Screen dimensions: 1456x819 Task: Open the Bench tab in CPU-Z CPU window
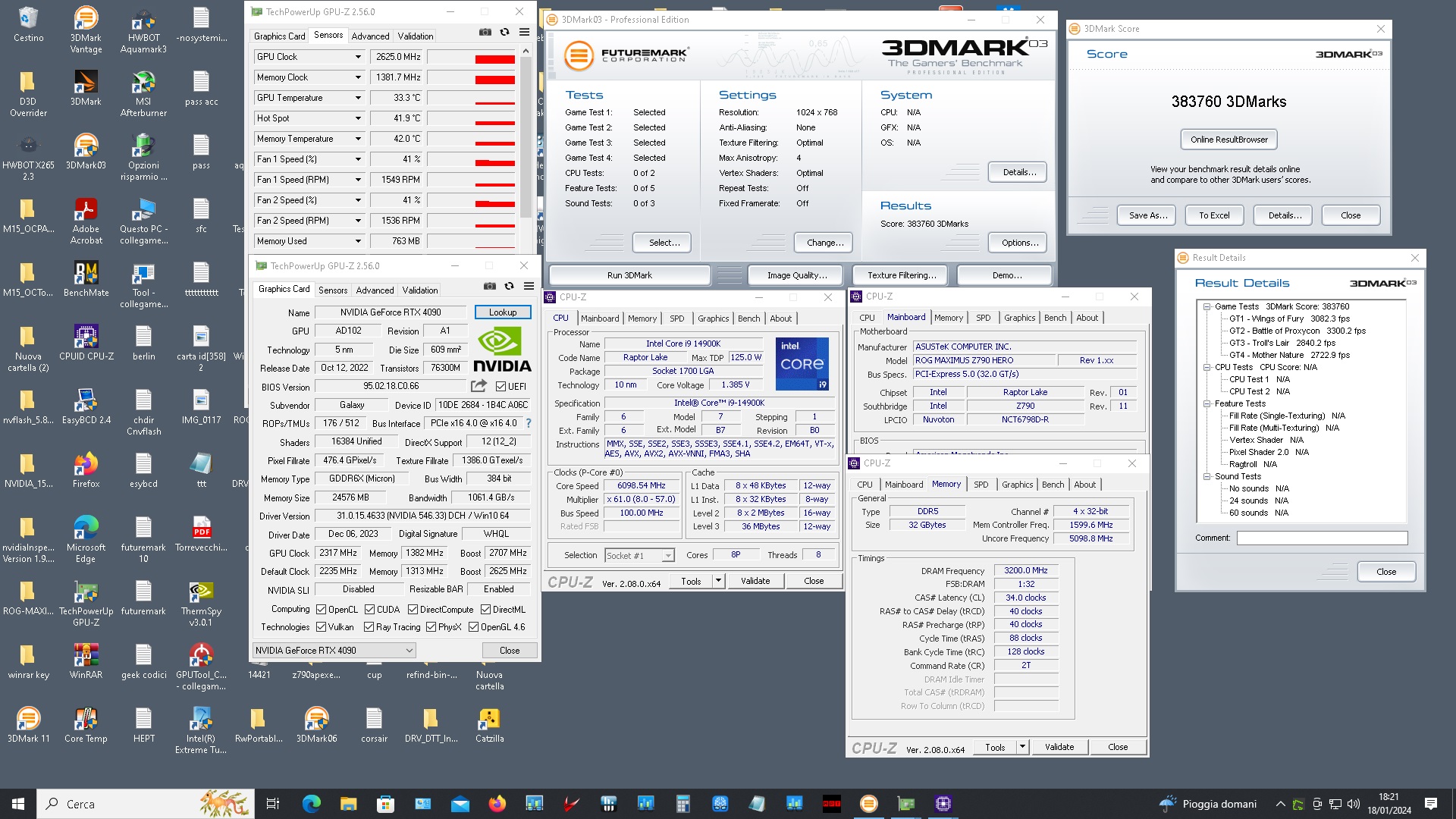click(748, 318)
